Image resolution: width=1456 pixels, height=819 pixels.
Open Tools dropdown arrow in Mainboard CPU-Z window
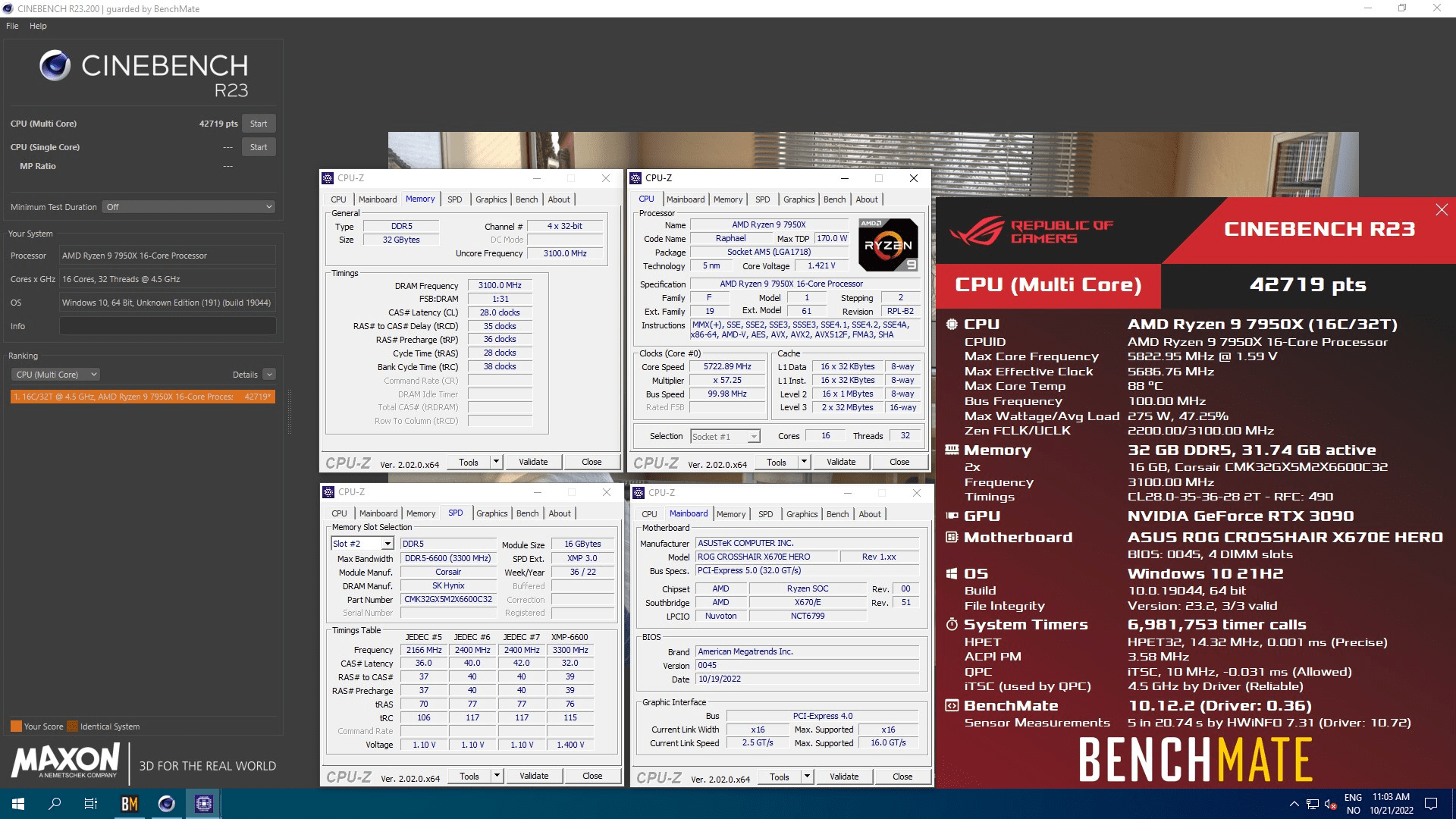tap(807, 777)
